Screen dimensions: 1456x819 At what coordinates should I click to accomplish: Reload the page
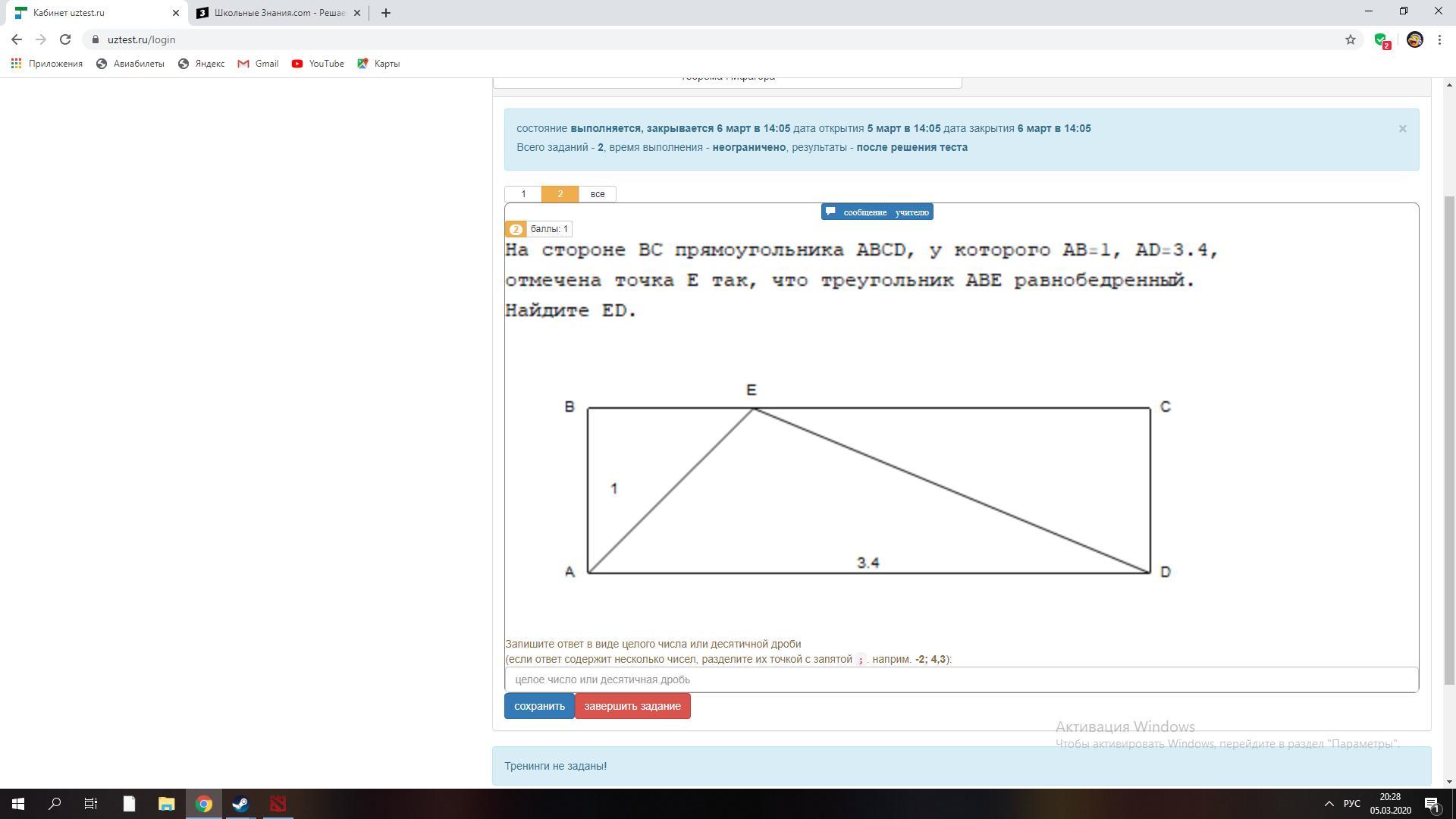click(65, 39)
